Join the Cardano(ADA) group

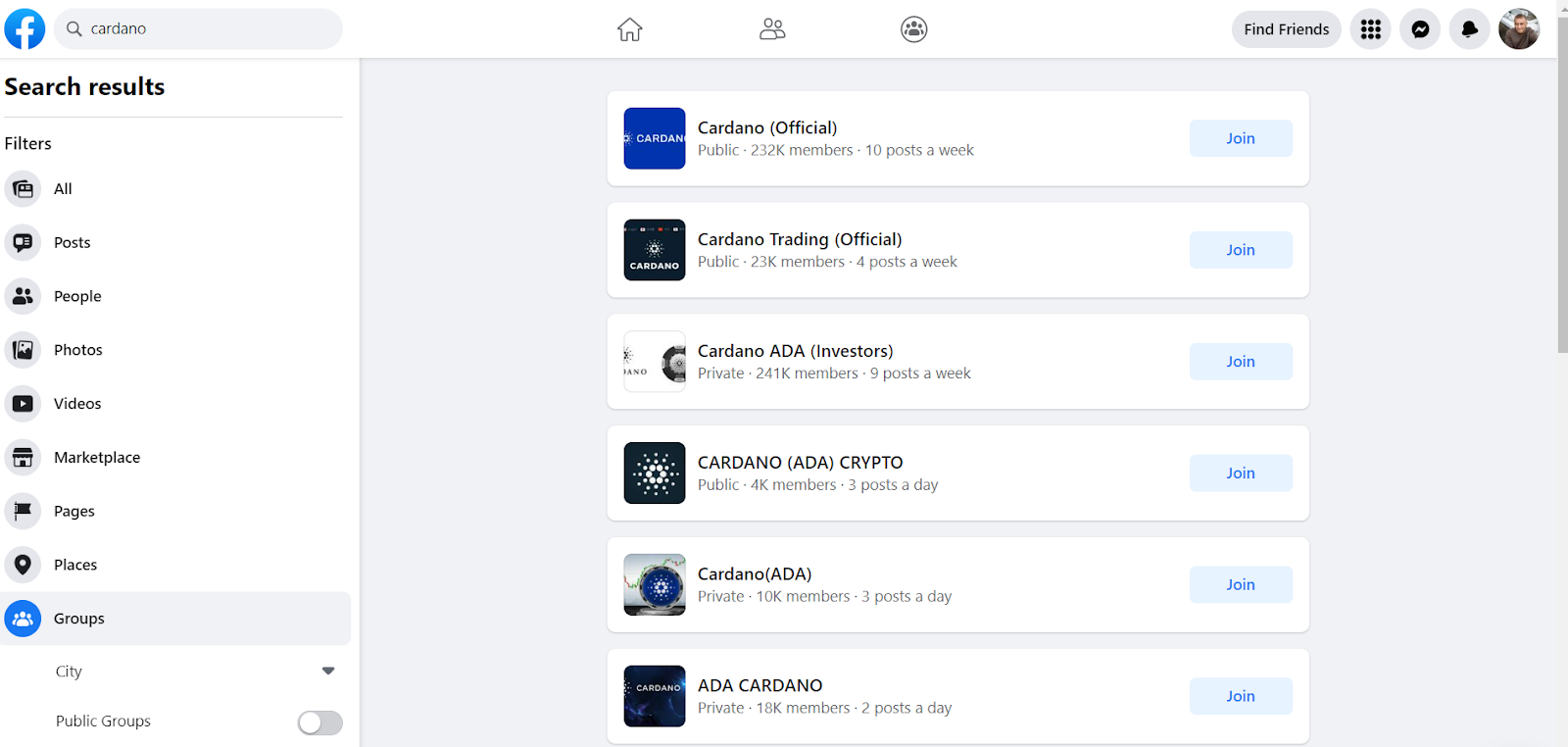click(x=1241, y=585)
